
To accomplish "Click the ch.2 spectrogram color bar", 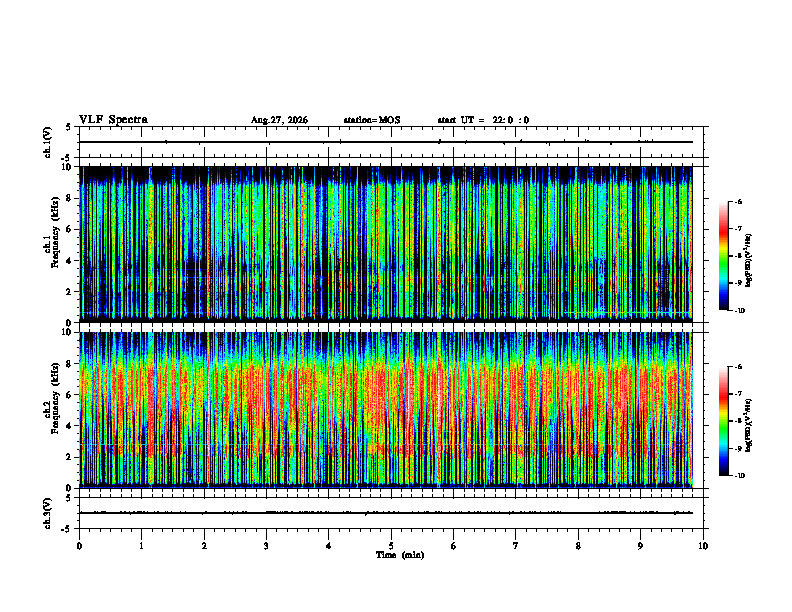I will click(x=724, y=421).
